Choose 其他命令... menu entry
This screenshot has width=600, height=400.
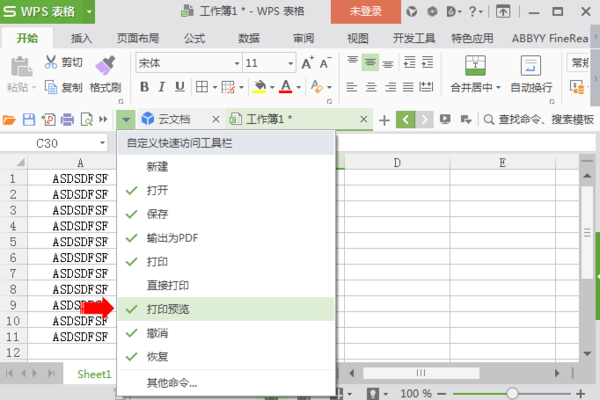[226, 383]
